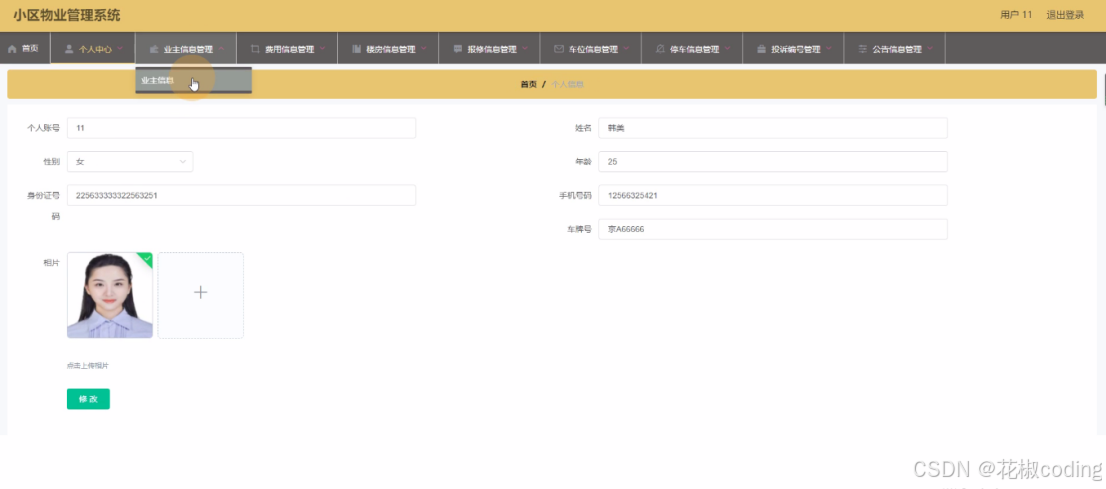Open the 报修信息管理 menu label
The image size is (1106, 489).
(492, 49)
